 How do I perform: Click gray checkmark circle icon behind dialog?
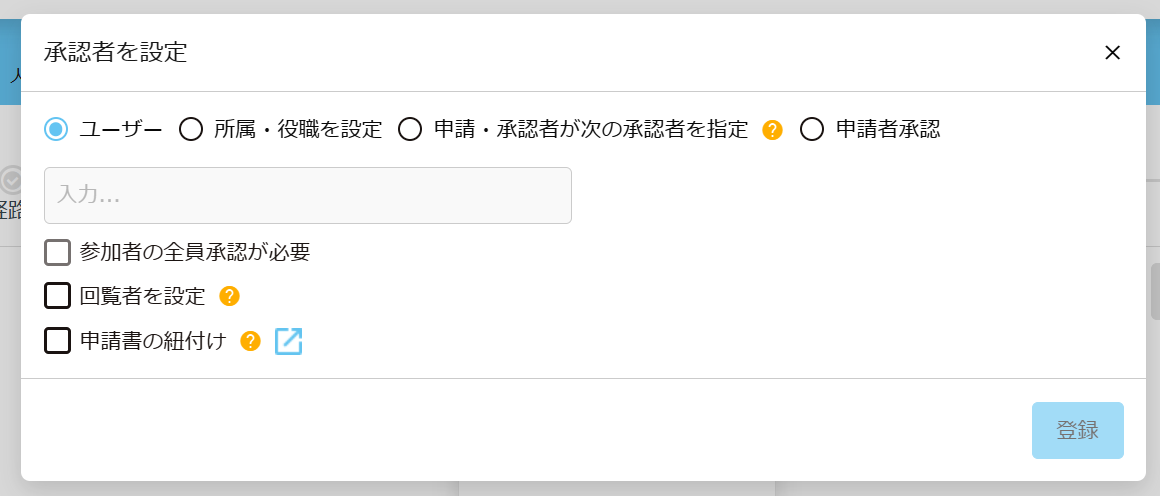pos(11,180)
